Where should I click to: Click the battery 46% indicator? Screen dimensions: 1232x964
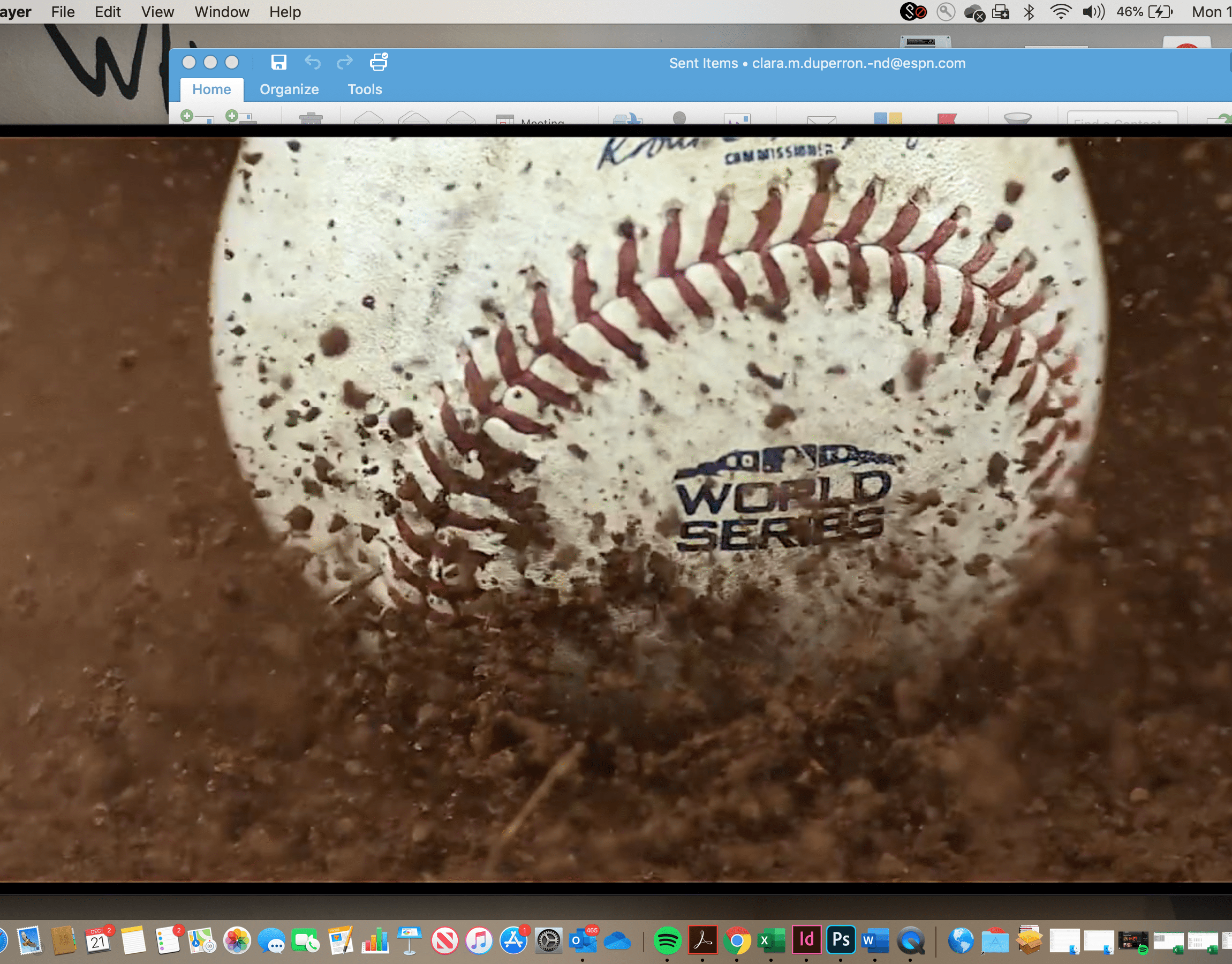pyautogui.click(x=1145, y=12)
